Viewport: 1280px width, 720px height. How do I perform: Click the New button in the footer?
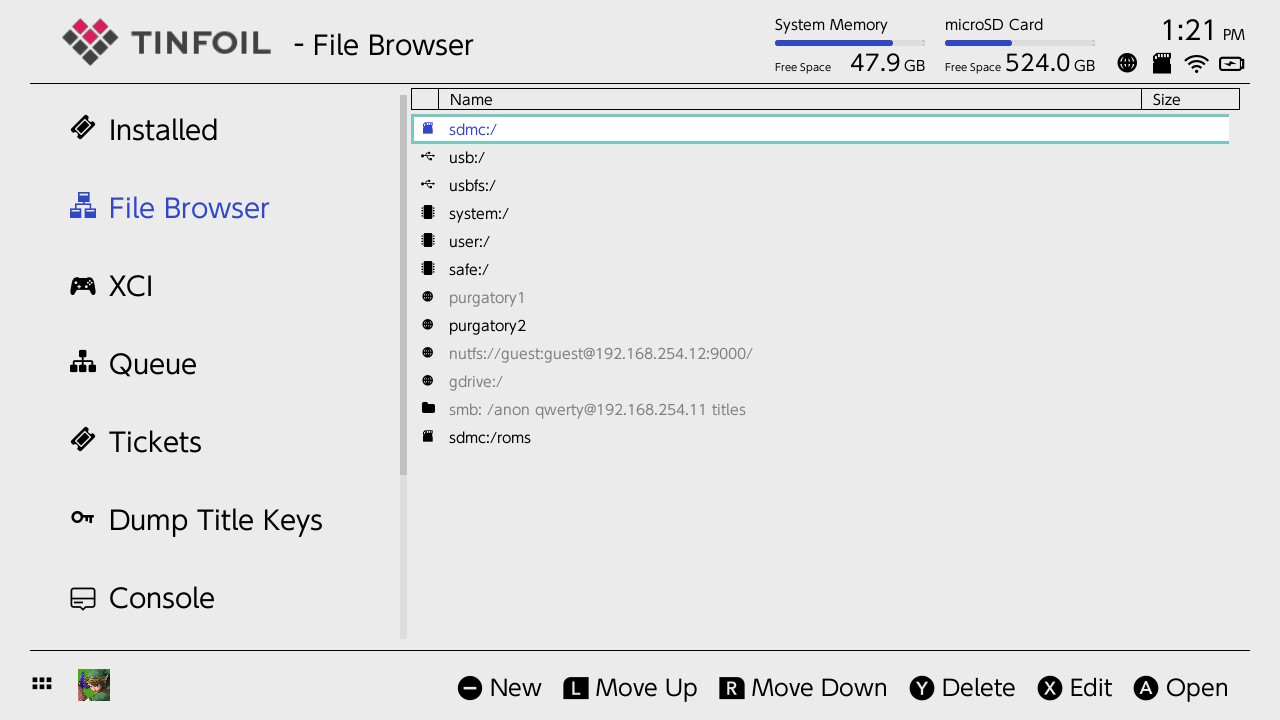tap(500, 688)
